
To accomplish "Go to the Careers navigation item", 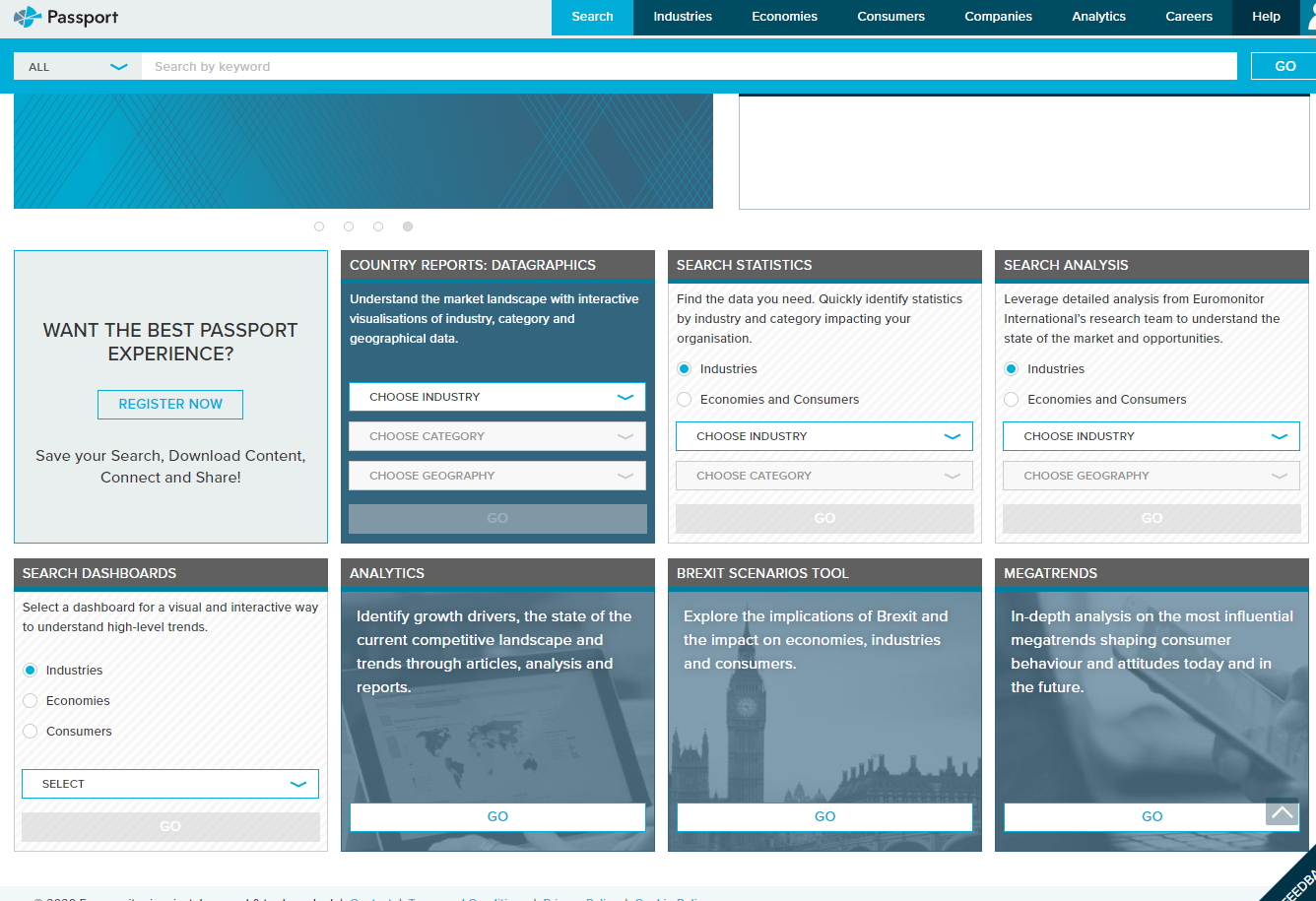I will (1189, 17).
